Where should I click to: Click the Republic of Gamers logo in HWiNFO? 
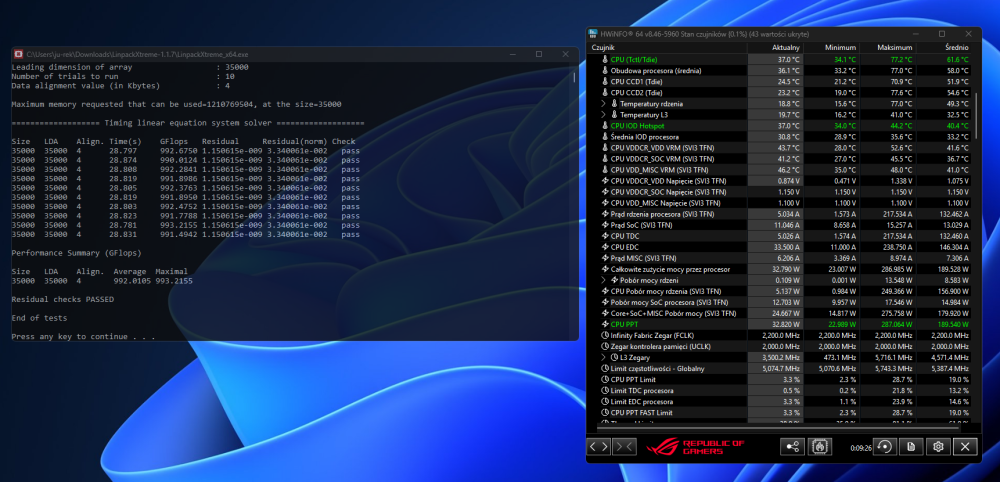(695, 447)
